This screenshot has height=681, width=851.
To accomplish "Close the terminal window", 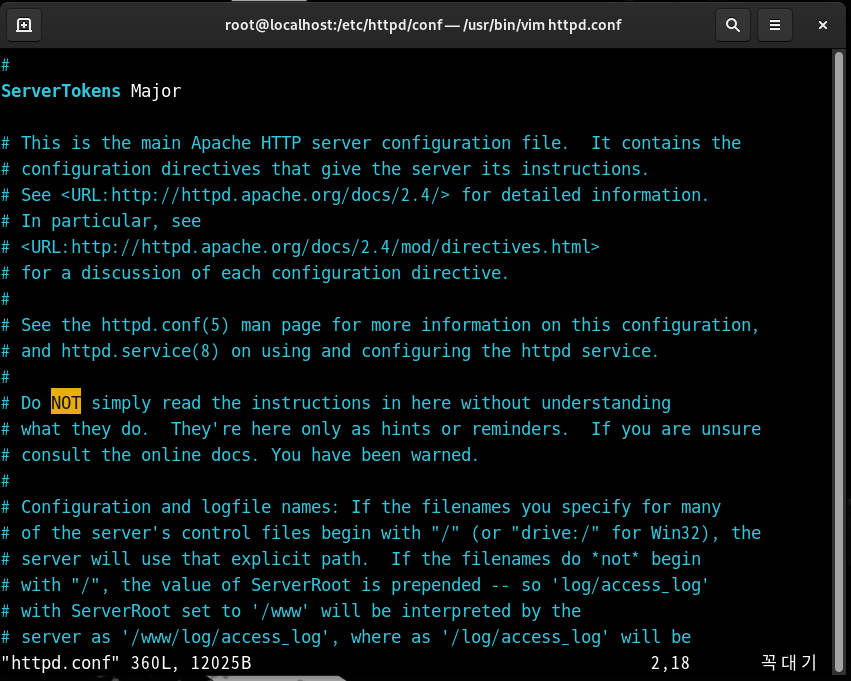I will coord(823,25).
